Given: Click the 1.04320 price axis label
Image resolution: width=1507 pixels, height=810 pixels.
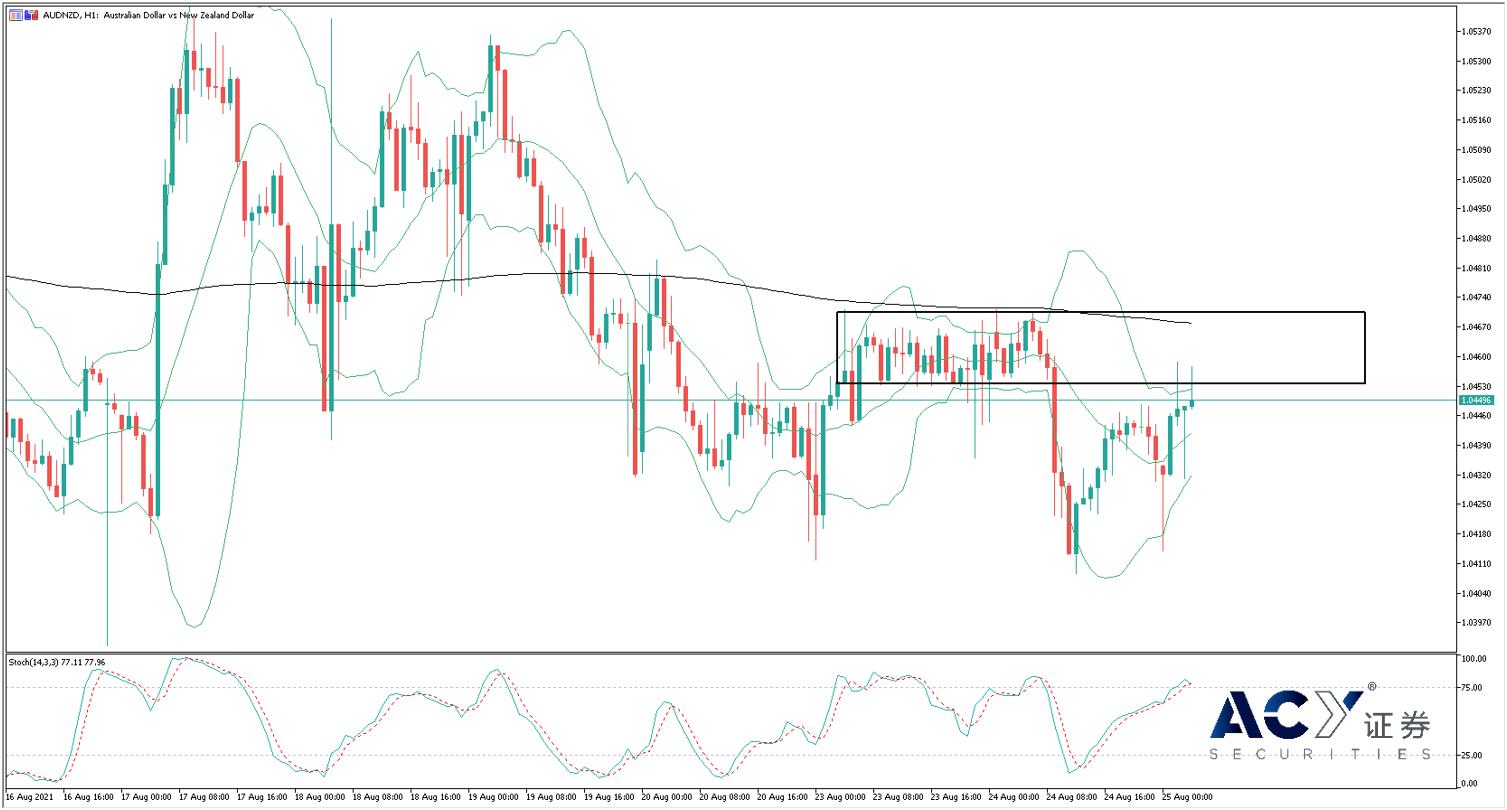Looking at the screenshot, I should click(1477, 476).
